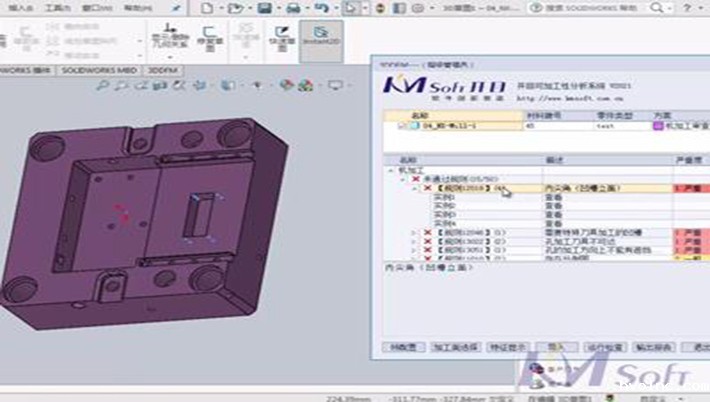This screenshot has width=710, height=402.
Task: Open the dropdown arrow next to Help
Action: tap(699, 8)
